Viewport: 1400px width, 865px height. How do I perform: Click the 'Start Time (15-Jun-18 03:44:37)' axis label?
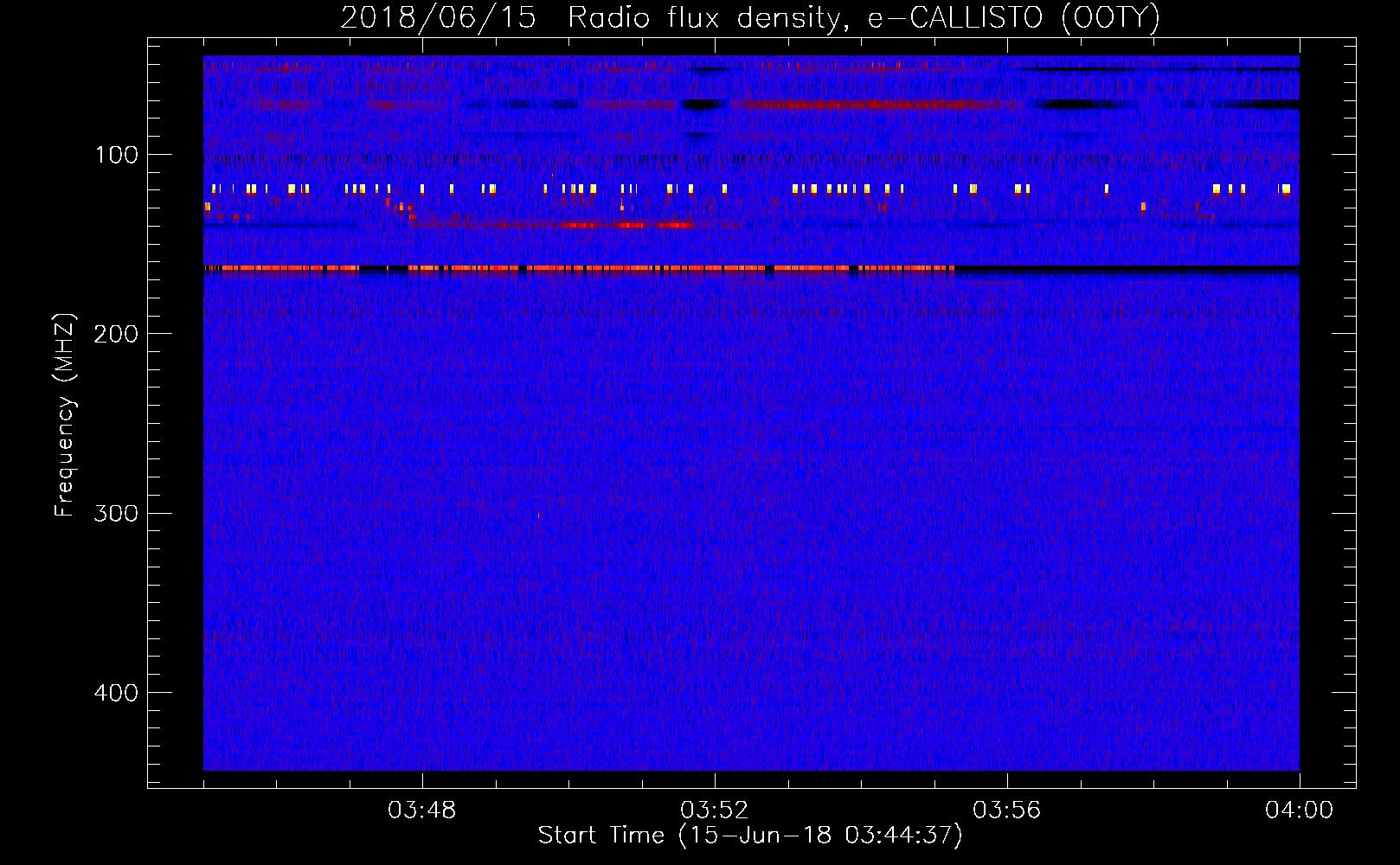click(750, 836)
